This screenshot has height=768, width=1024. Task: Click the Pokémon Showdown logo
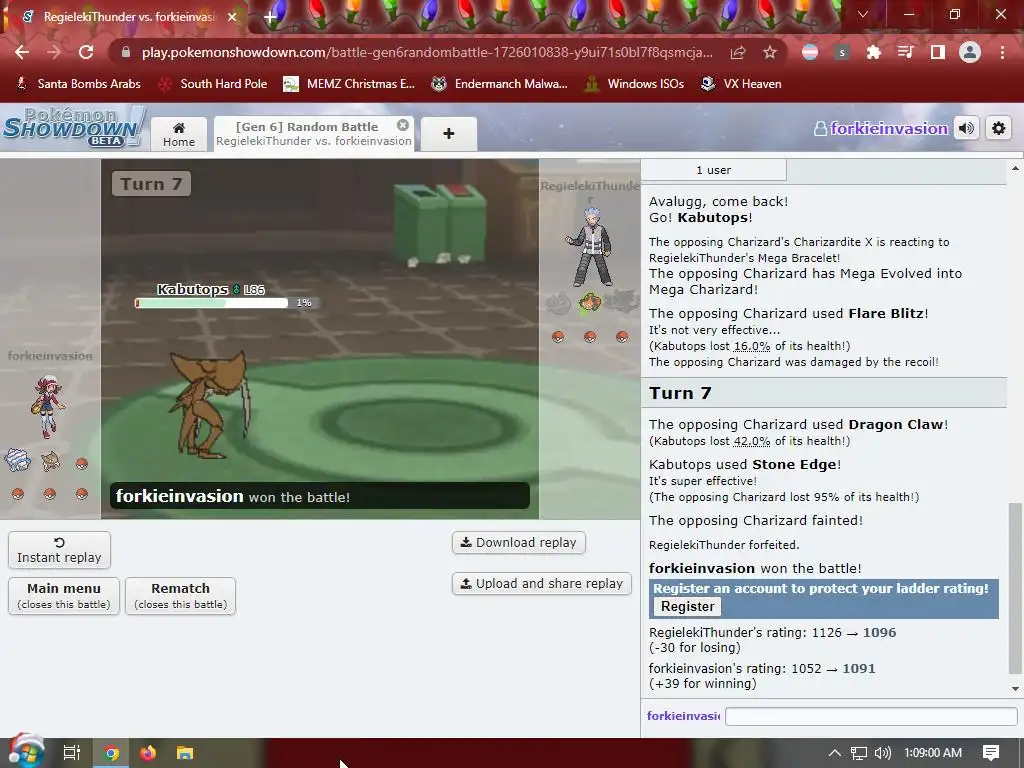[74, 127]
